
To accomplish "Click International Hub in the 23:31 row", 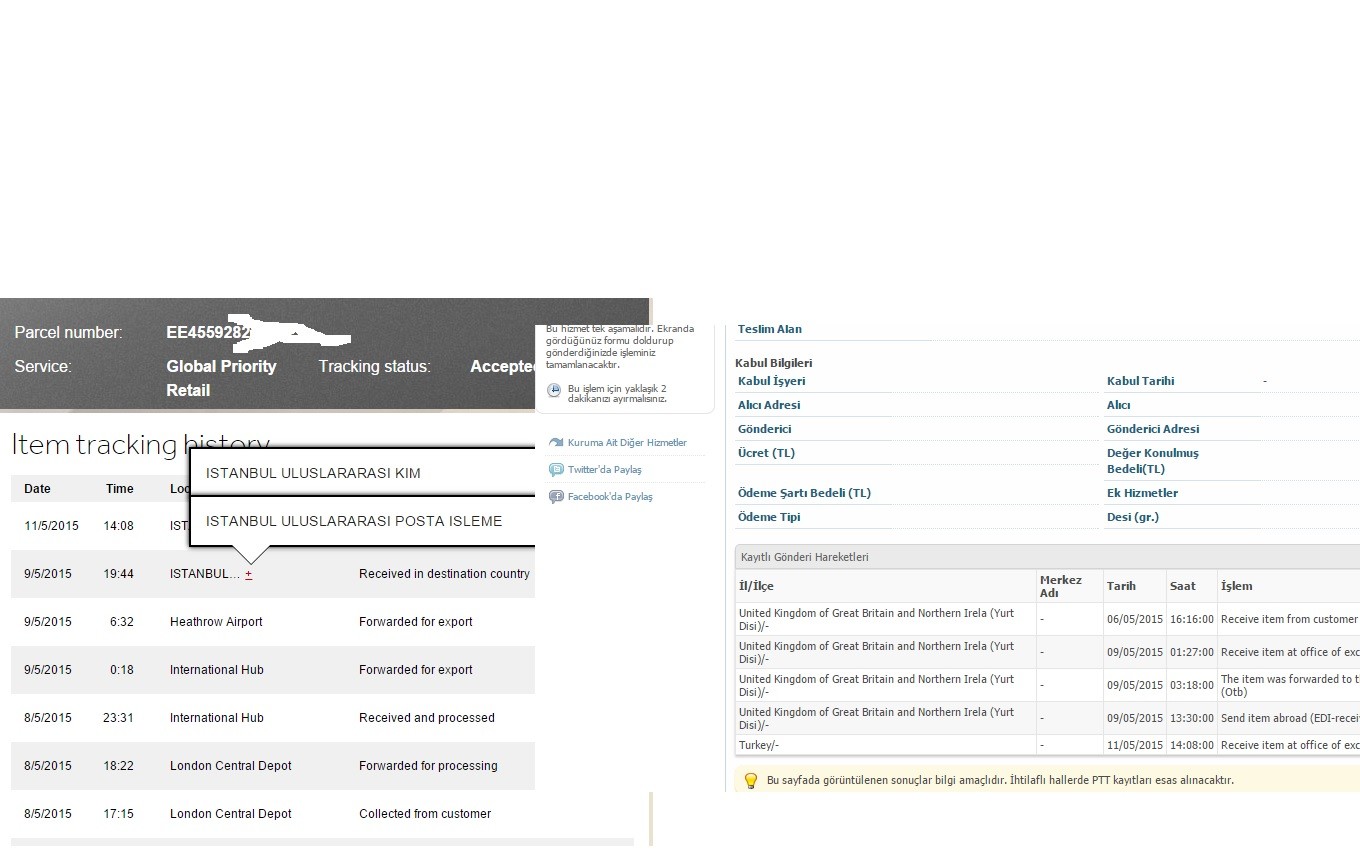I will point(217,718).
